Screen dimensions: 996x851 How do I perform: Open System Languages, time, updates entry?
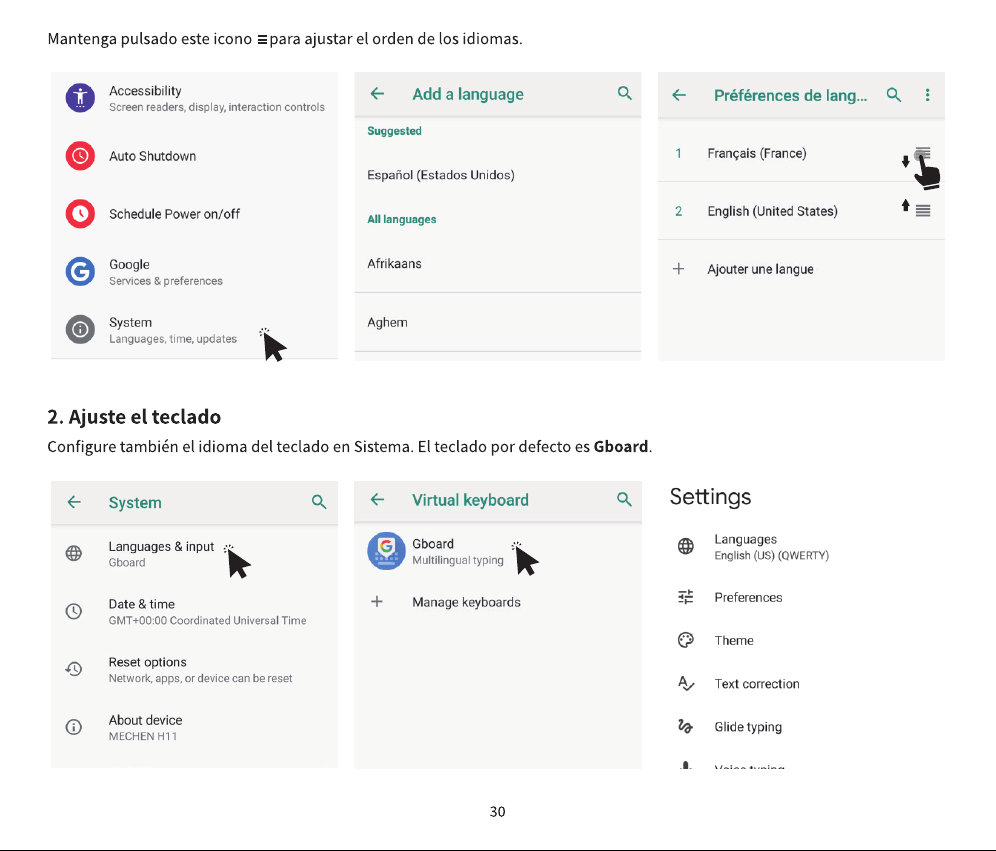click(x=194, y=330)
